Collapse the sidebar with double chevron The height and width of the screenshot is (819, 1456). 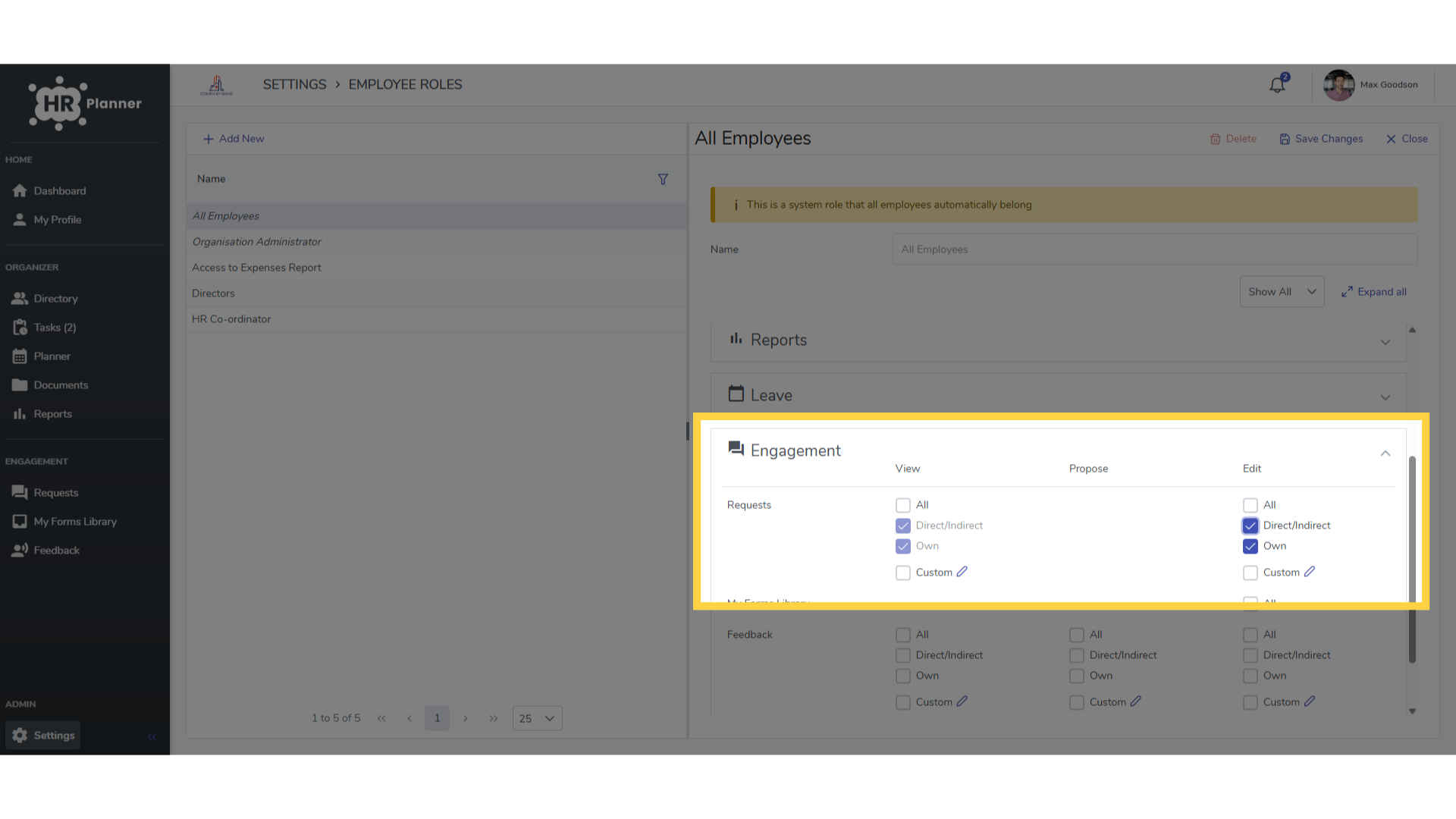[152, 736]
